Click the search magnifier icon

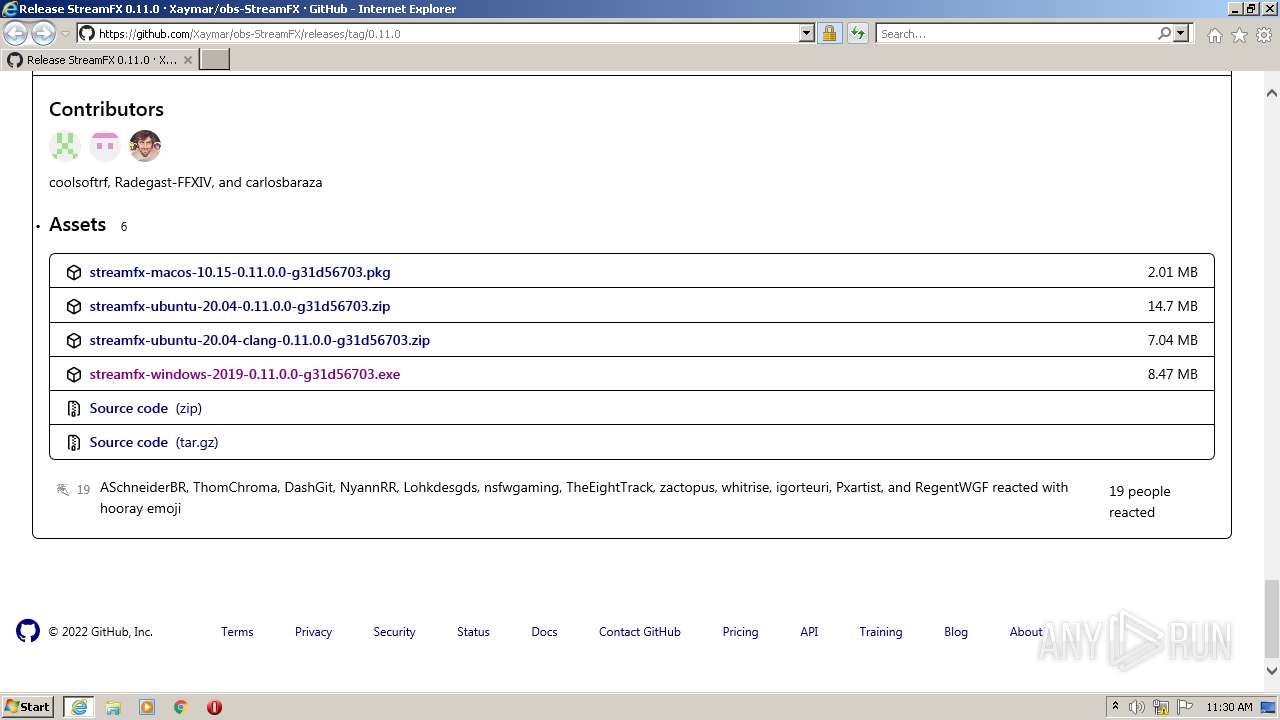1164,34
